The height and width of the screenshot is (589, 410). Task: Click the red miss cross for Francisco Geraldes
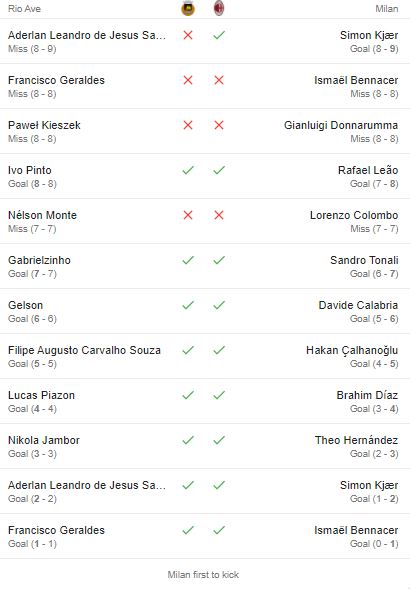tap(188, 80)
